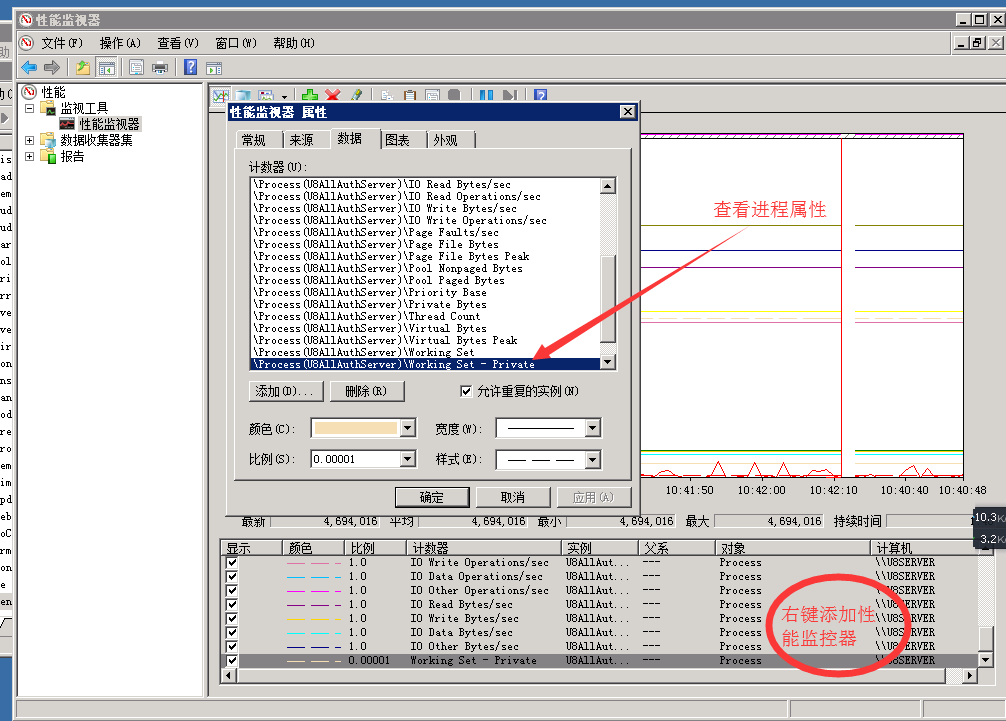Click the forward arrow toolbar icon
This screenshot has width=1006, height=721.
tap(52, 67)
